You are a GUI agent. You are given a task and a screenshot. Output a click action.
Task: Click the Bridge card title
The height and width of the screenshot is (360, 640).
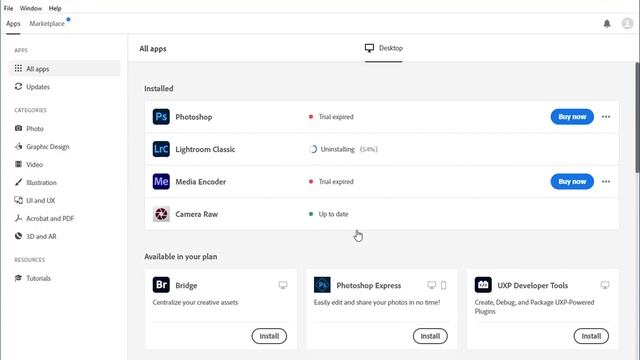186,285
